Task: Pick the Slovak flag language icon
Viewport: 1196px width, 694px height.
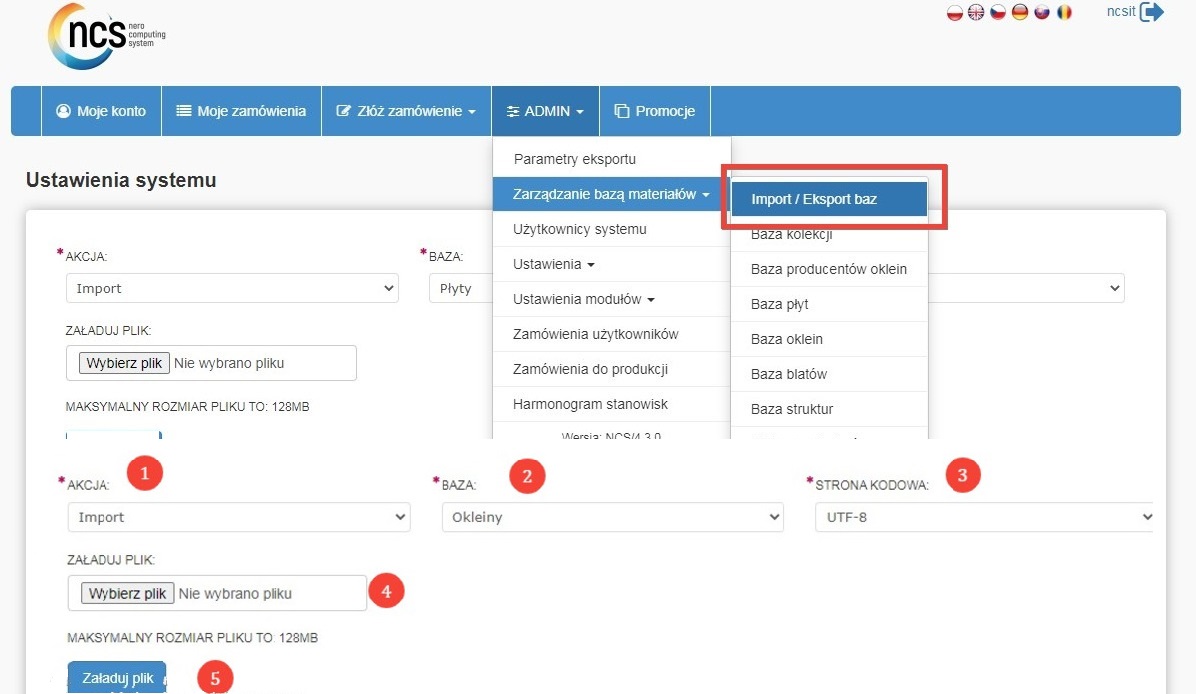Action: [1042, 13]
